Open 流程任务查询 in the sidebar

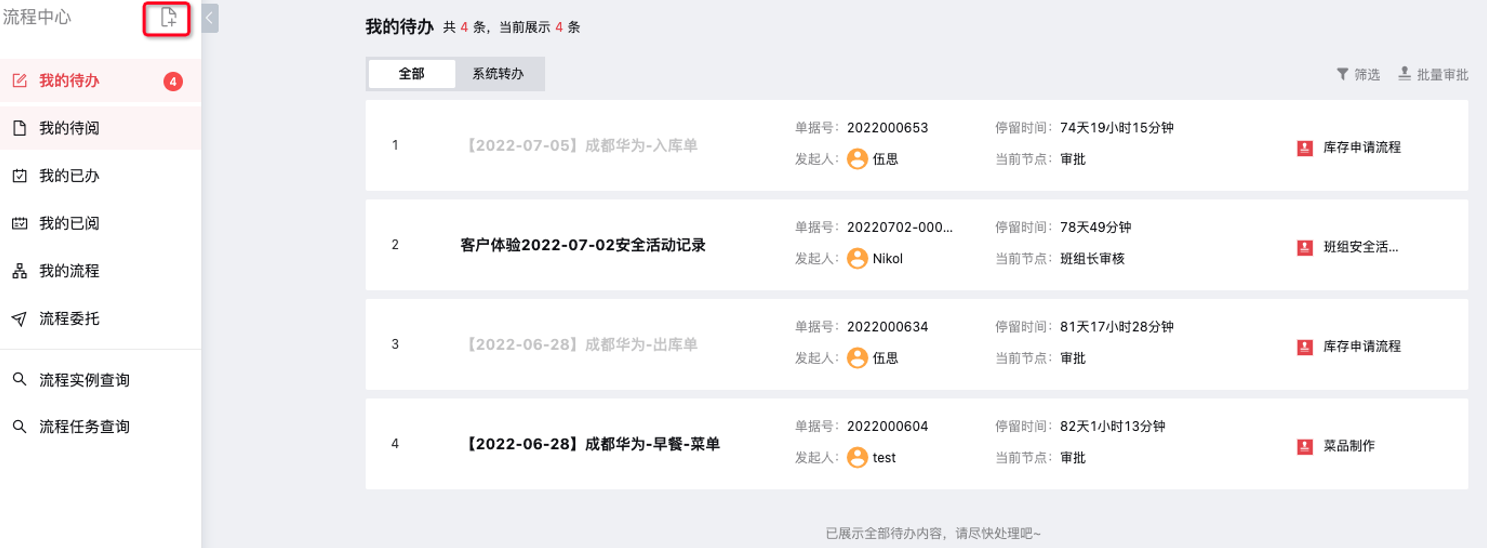tap(84, 427)
